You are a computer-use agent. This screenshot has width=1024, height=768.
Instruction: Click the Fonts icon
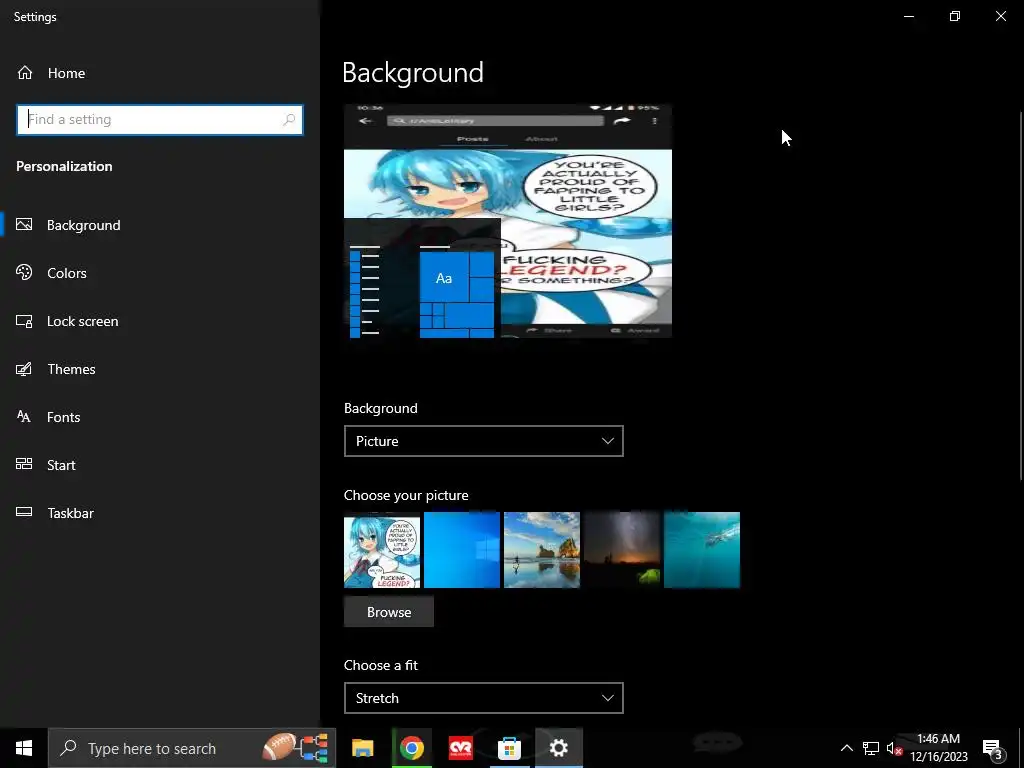point(24,417)
